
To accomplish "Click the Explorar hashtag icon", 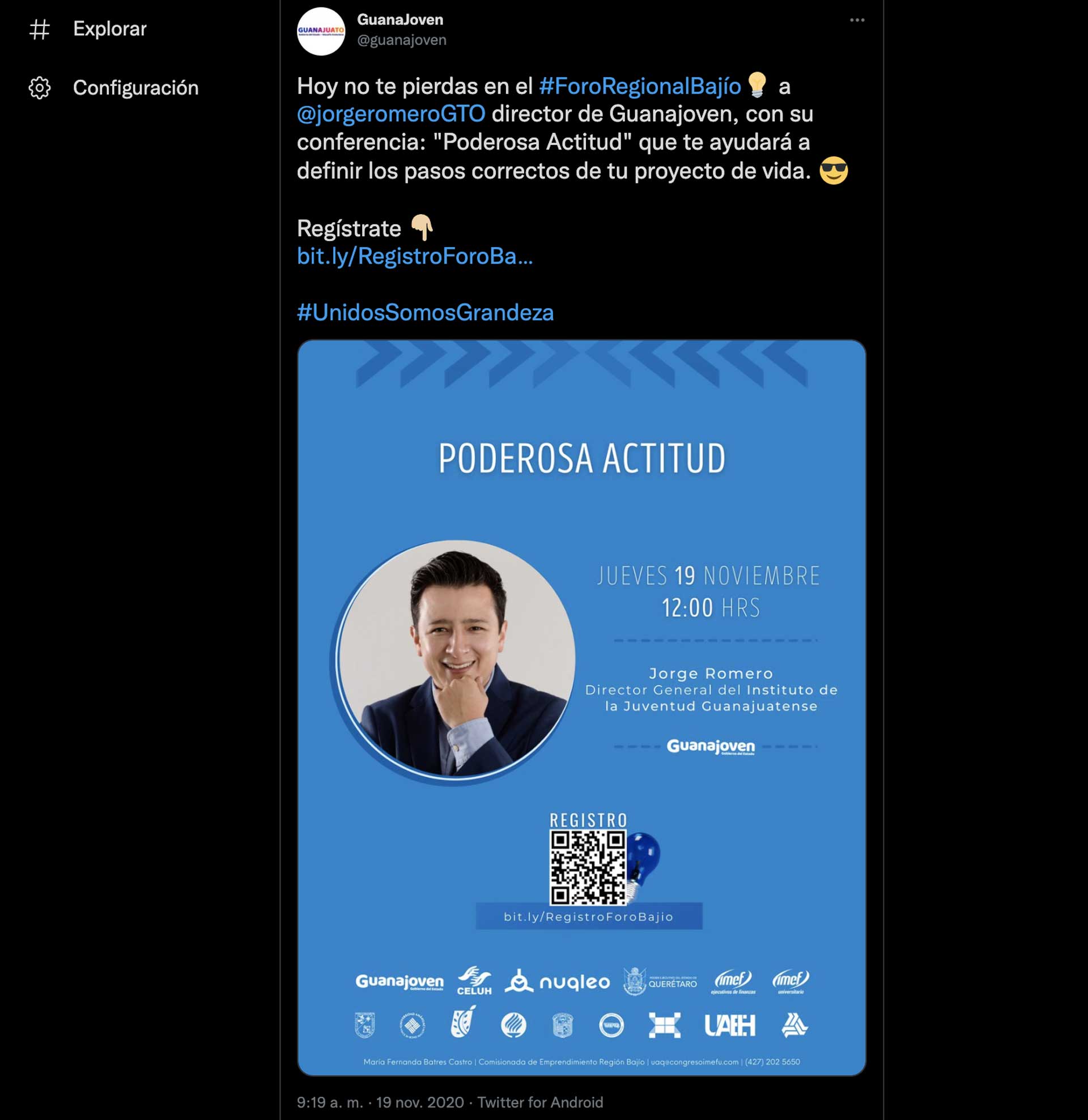I will (40, 29).
